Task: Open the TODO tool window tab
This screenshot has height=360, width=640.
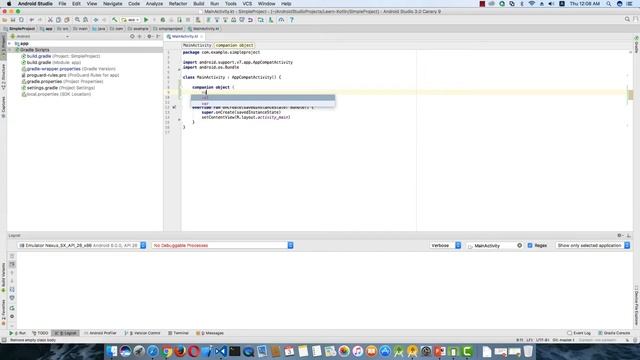Action: [x=40, y=333]
